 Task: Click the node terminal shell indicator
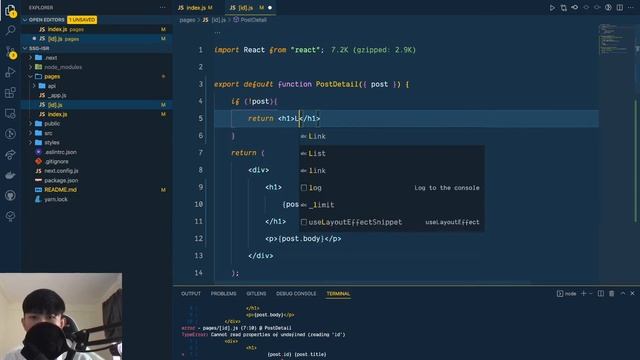click(x=567, y=293)
